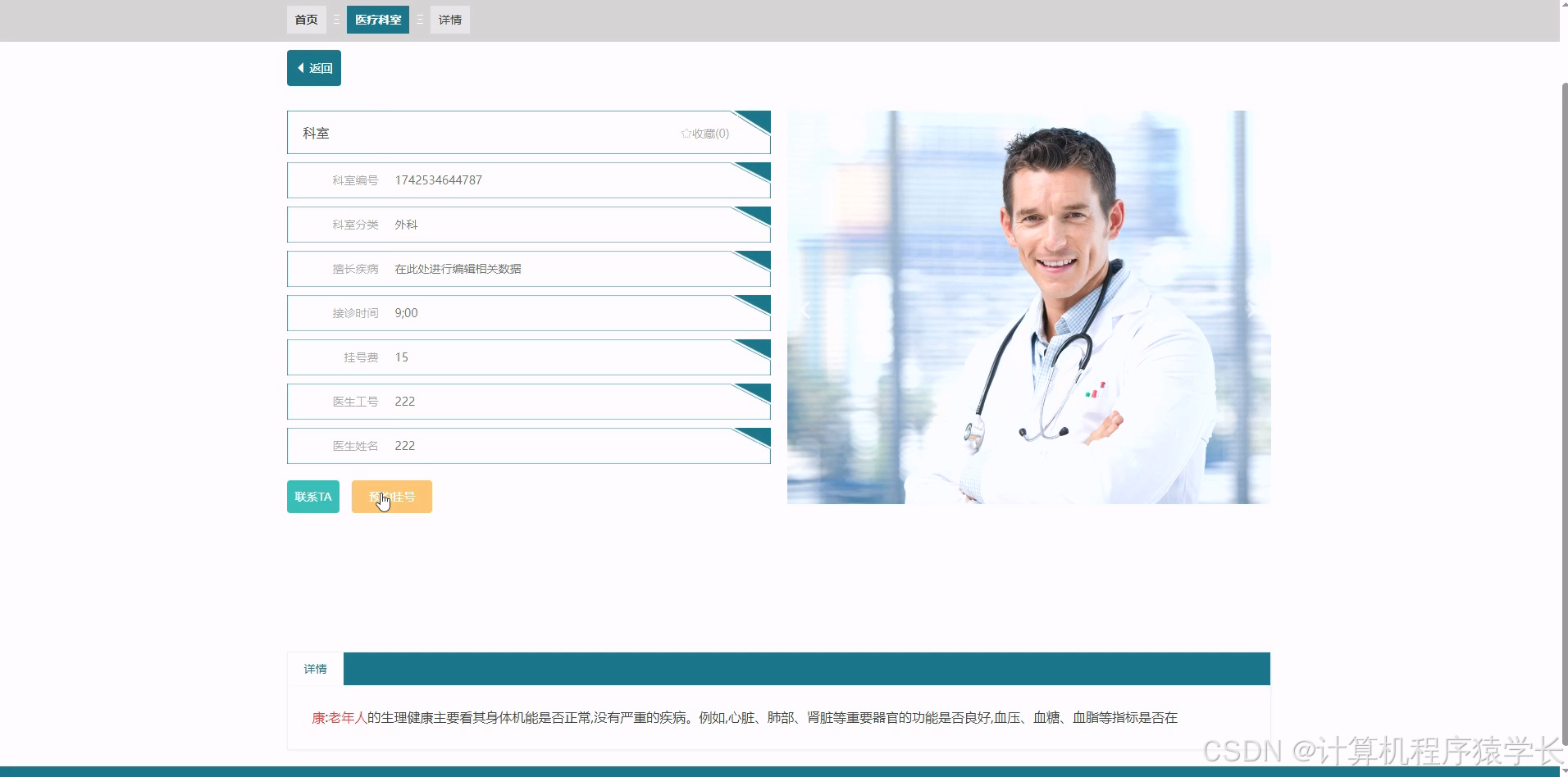Click the red 康:老年人 text
The image size is (1568, 777).
(x=340, y=718)
